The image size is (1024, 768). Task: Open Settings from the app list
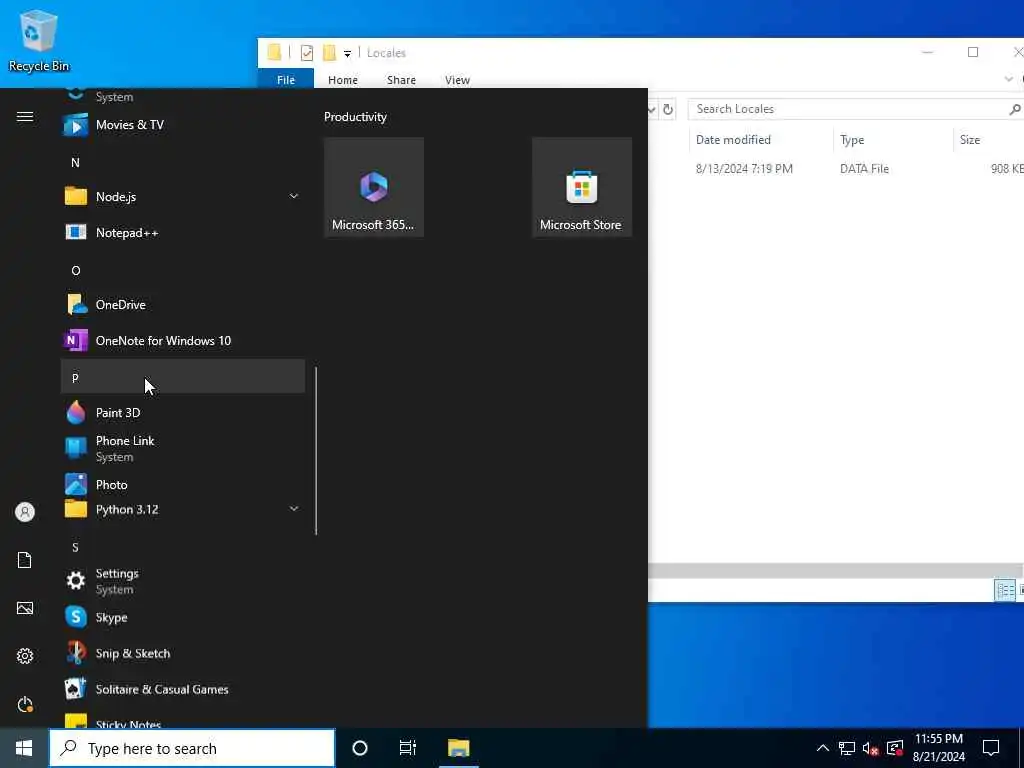(183, 581)
